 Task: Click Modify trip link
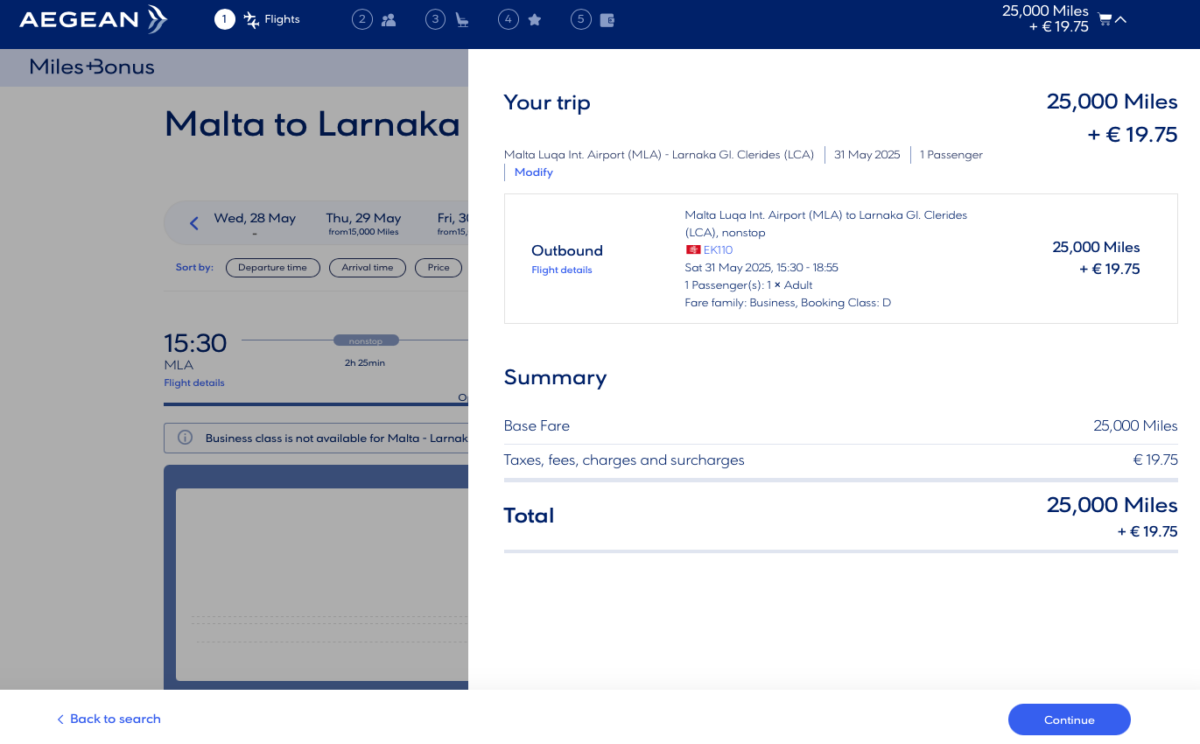533,172
